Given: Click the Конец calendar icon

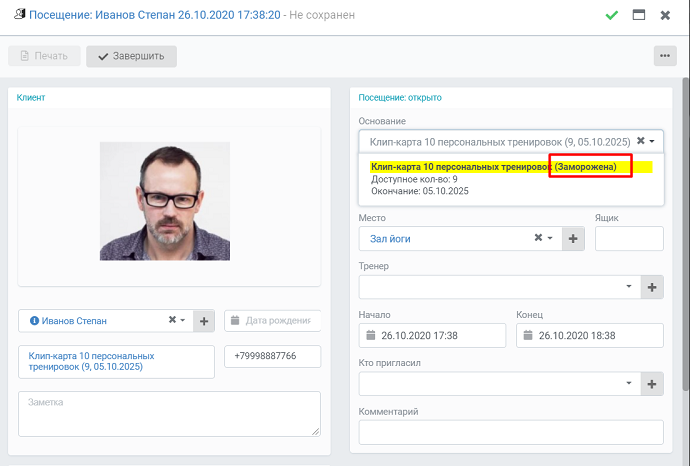Looking at the screenshot, I should pyautogui.click(x=528, y=335).
